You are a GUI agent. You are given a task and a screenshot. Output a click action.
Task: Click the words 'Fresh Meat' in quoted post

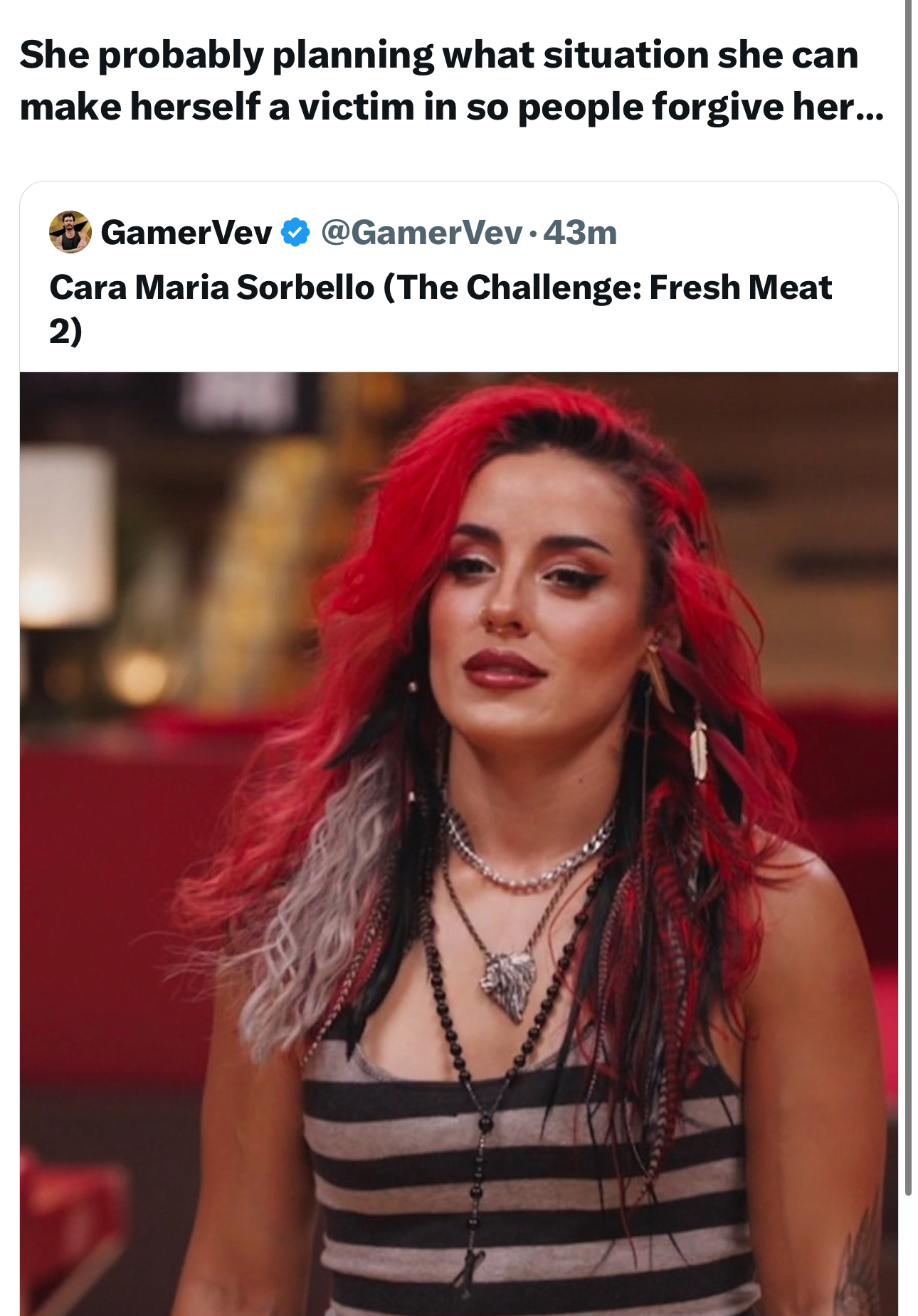(740, 288)
